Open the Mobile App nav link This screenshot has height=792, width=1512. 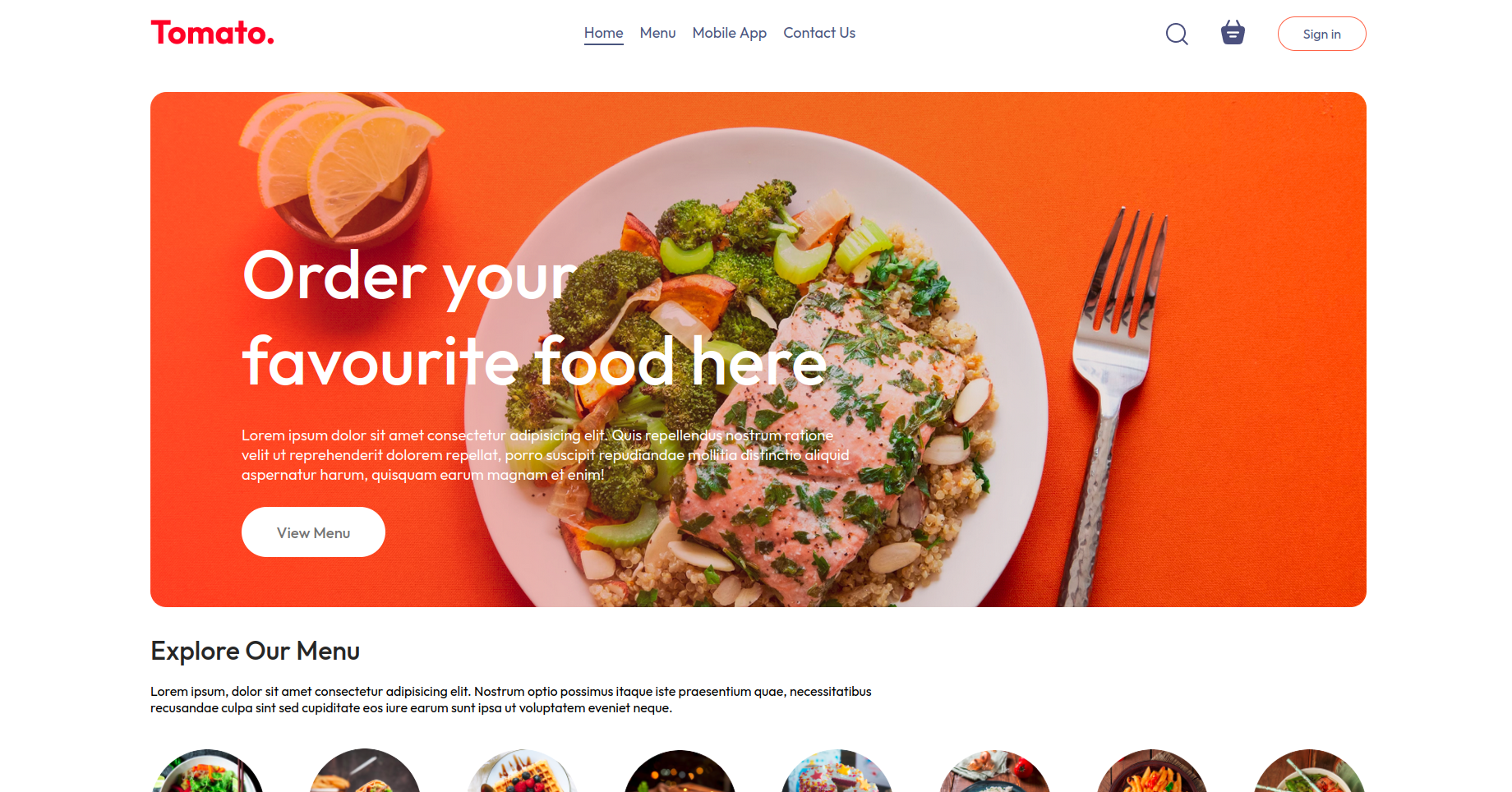point(730,33)
